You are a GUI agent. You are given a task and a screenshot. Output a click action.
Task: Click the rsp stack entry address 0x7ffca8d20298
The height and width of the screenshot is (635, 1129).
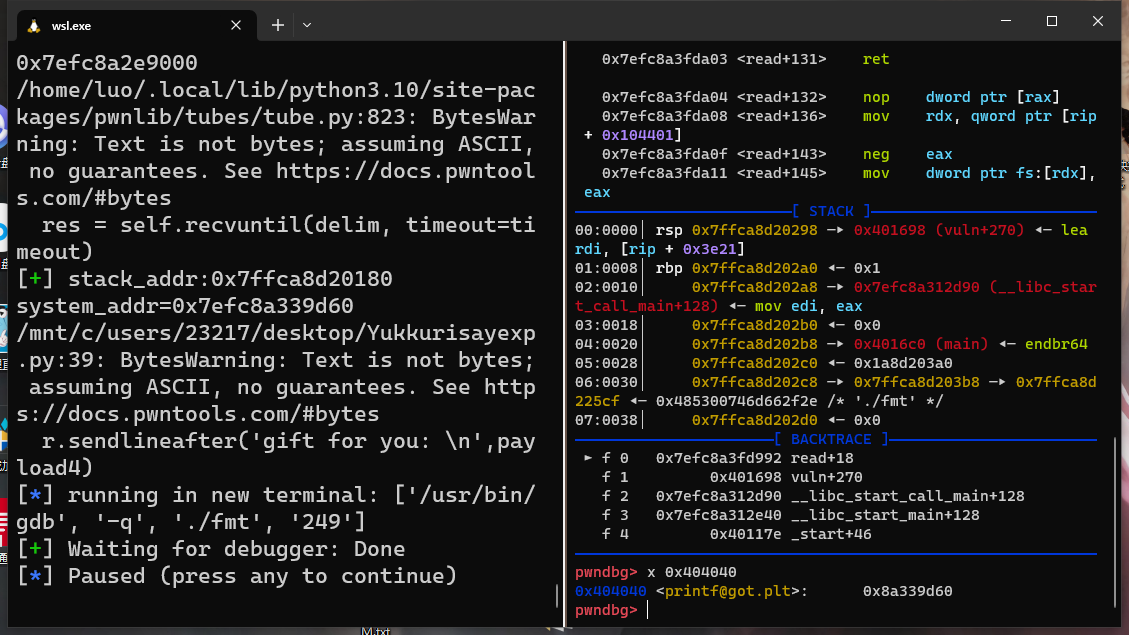pos(755,230)
